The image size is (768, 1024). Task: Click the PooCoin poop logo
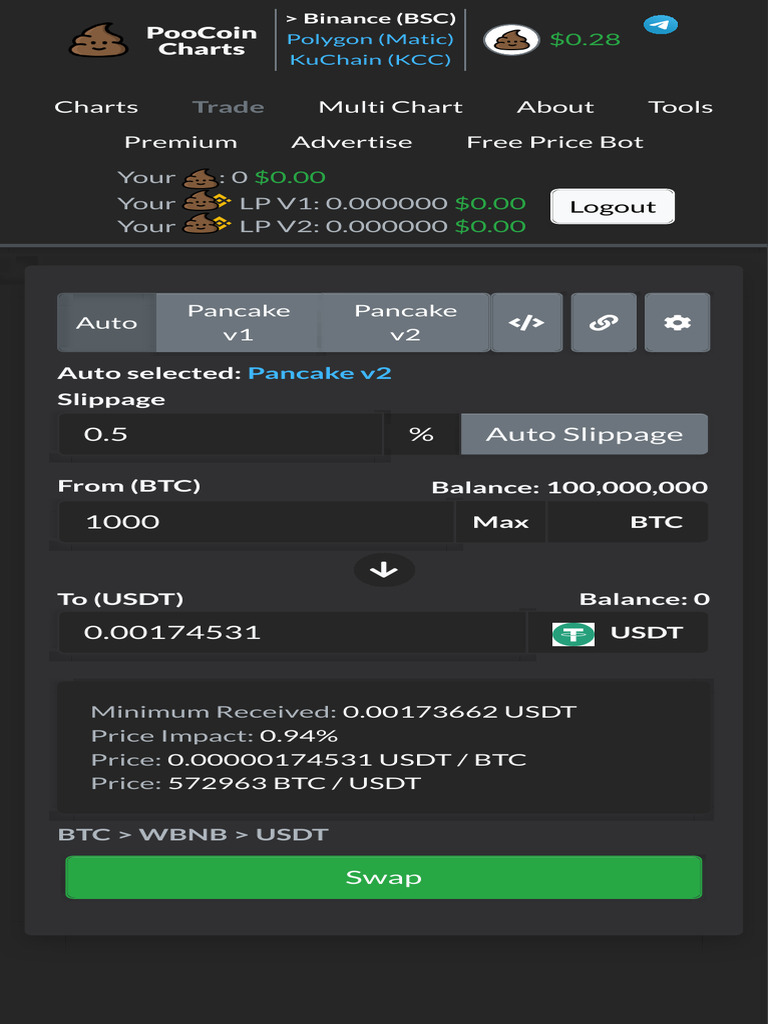pos(99,39)
